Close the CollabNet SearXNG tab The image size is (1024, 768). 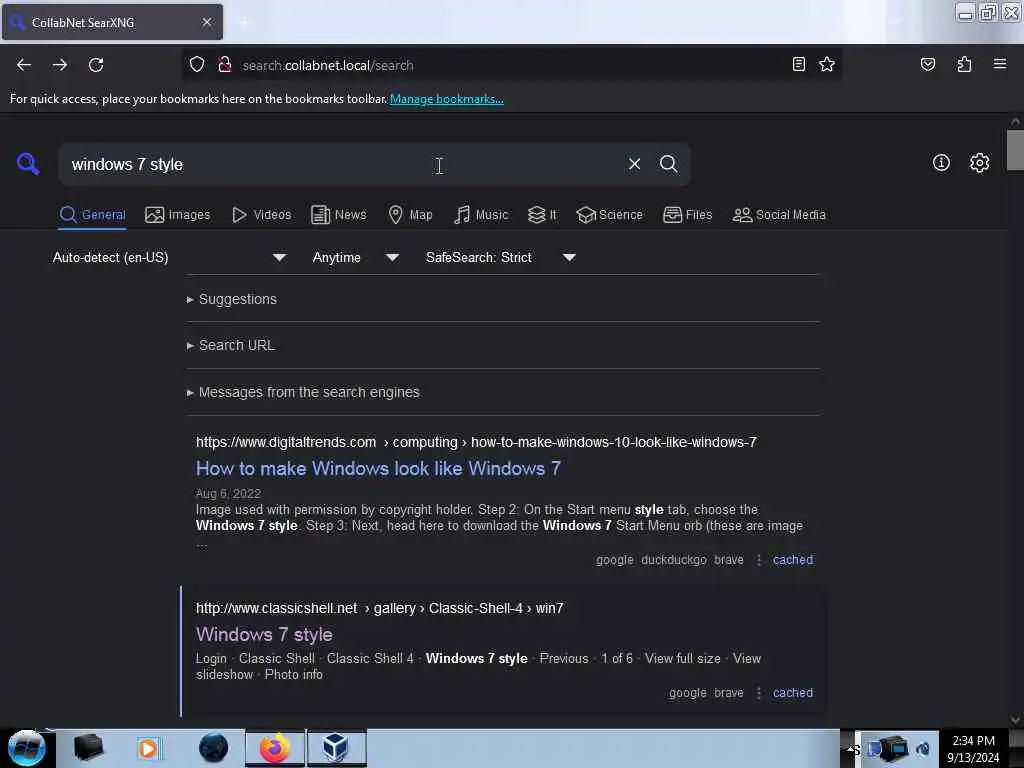[x=206, y=22]
